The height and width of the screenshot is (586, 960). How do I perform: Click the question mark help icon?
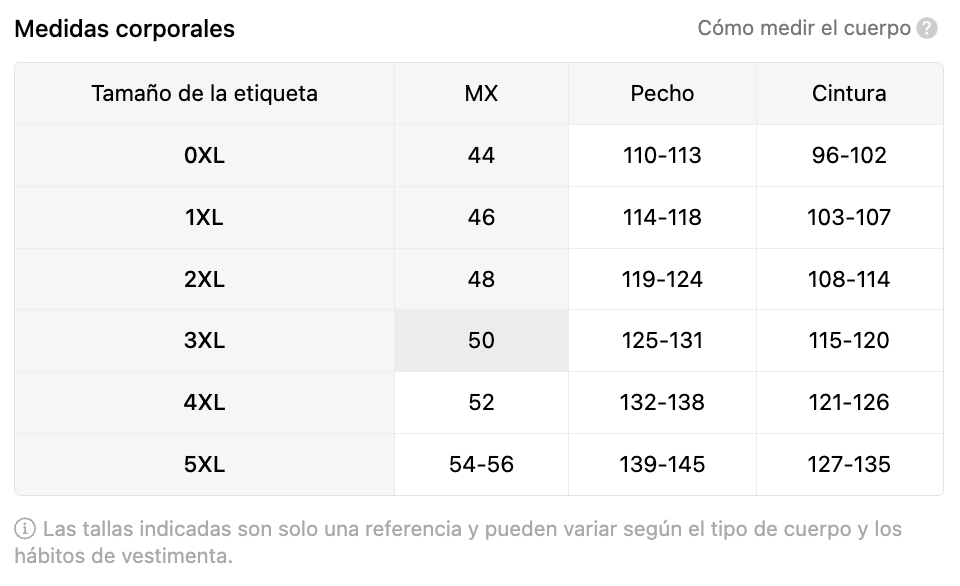[x=926, y=28]
